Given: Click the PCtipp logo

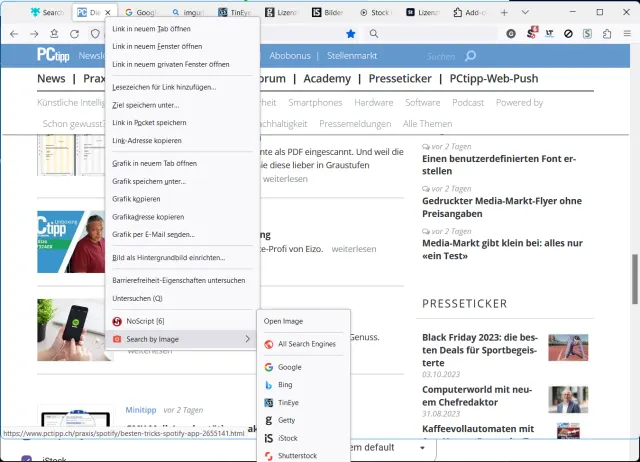Looking at the screenshot, I should coord(53,55).
